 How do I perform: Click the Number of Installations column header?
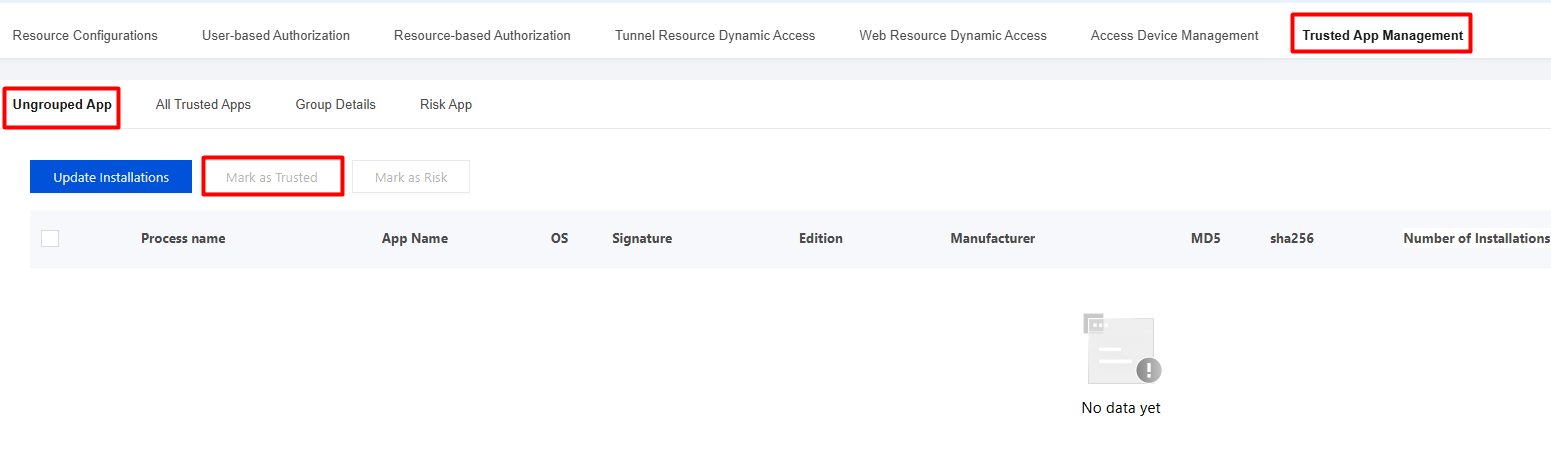click(x=1476, y=238)
